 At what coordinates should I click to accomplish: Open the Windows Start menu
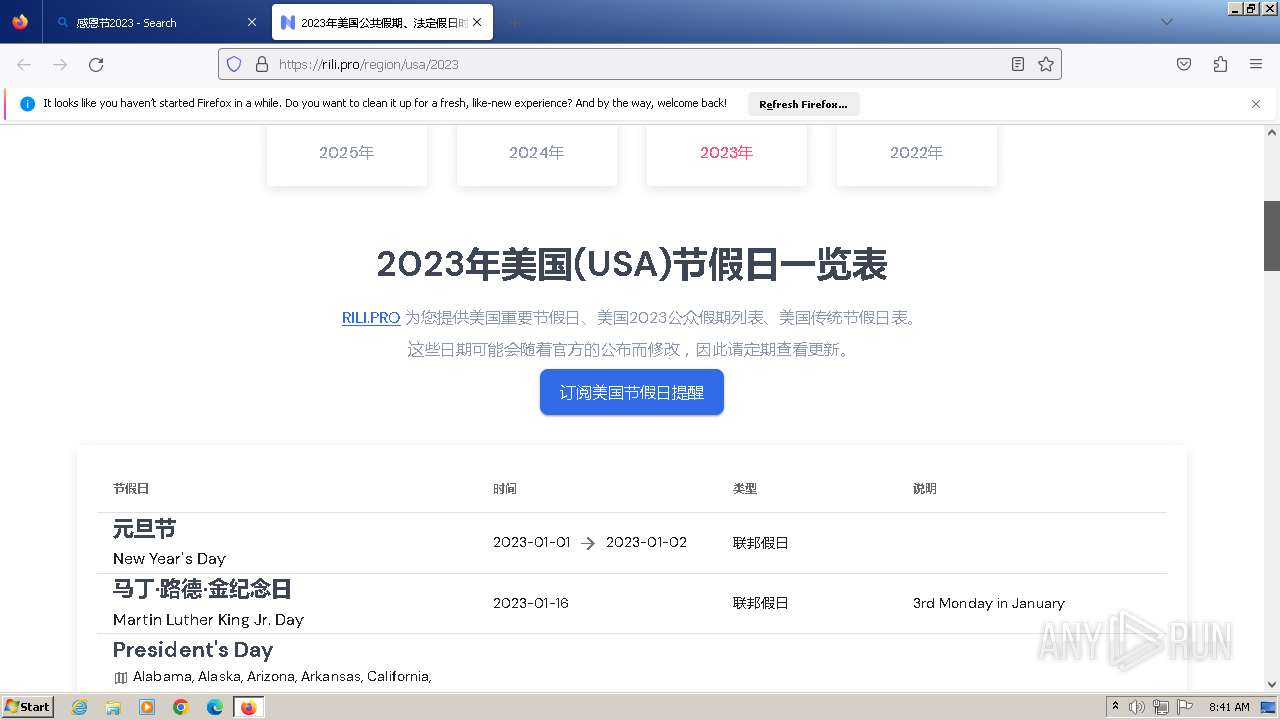pos(28,706)
